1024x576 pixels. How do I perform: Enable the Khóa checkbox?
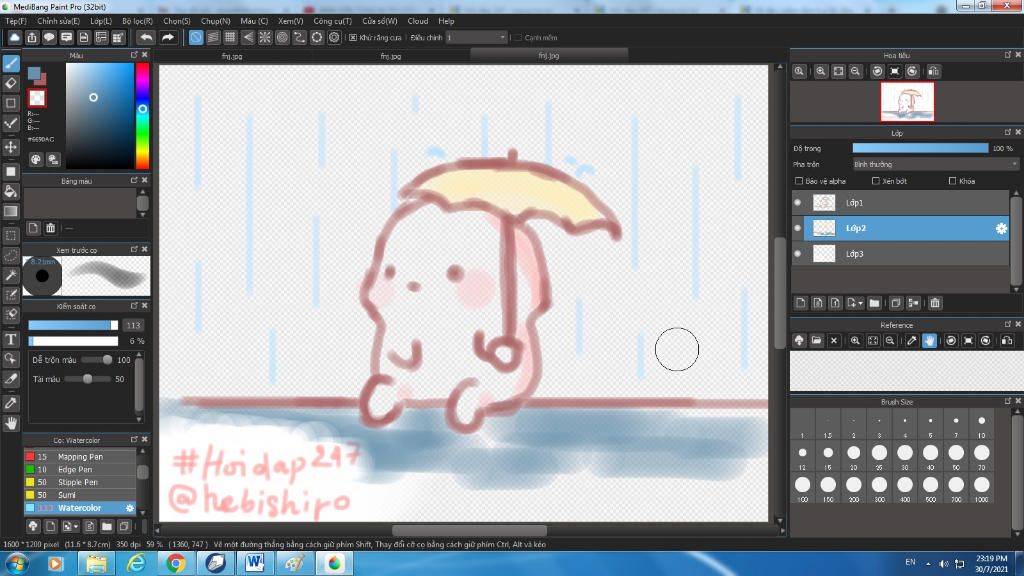(952, 181)
